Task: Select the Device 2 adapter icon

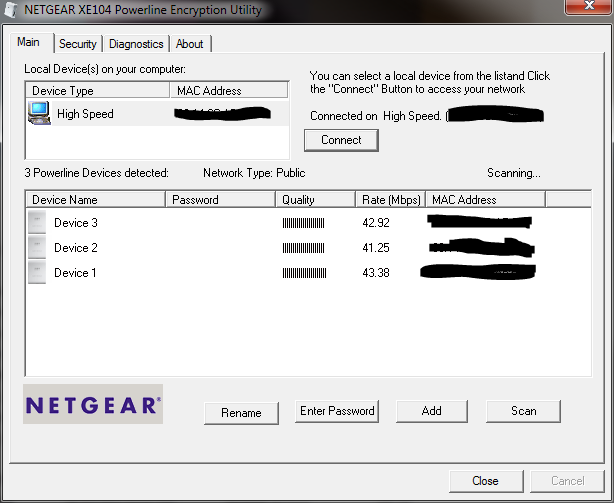Action: [37, 248]
